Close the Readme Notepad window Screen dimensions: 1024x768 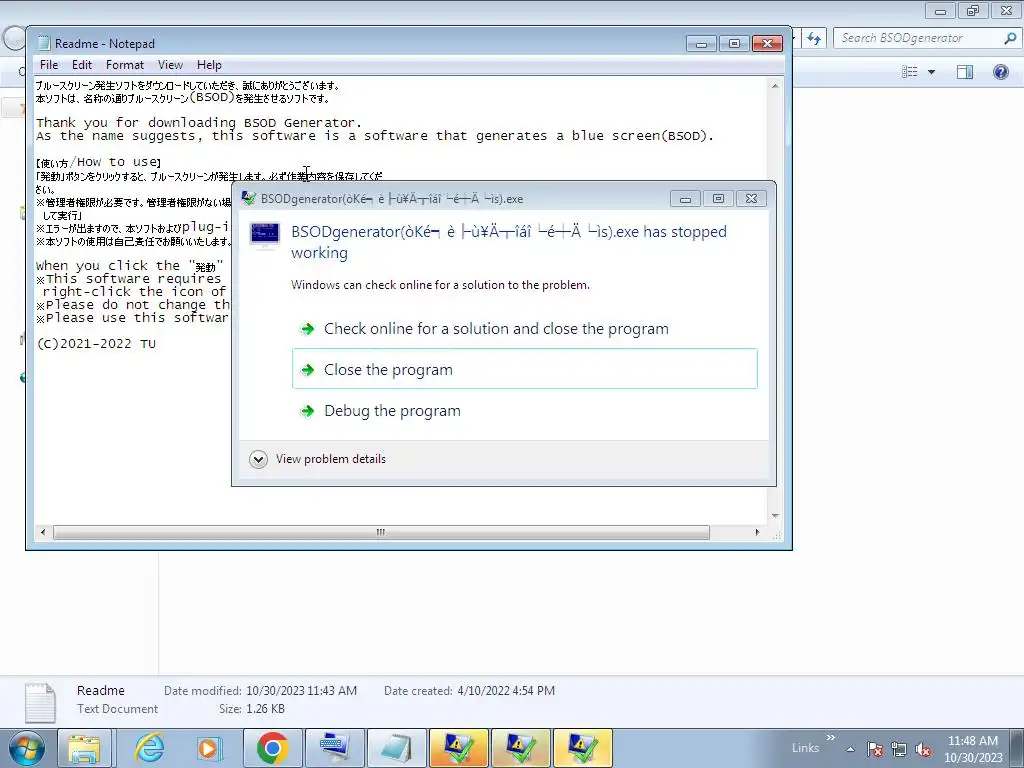(767, 43)
